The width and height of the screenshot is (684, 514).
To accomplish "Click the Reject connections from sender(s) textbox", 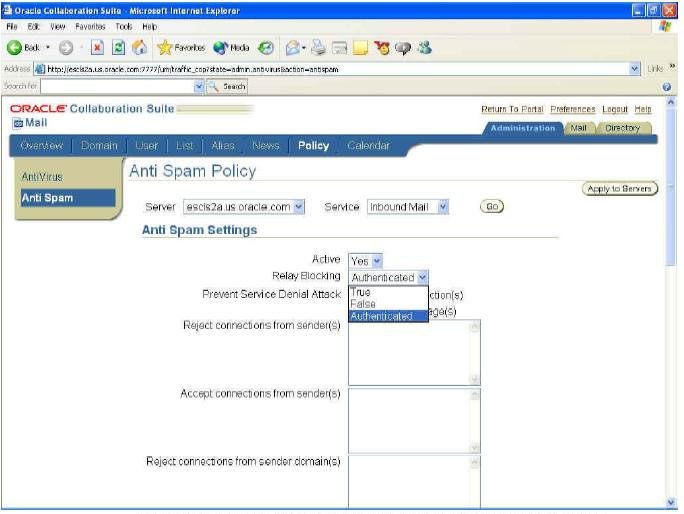I will pyautogui.click(x=414, y=353).
